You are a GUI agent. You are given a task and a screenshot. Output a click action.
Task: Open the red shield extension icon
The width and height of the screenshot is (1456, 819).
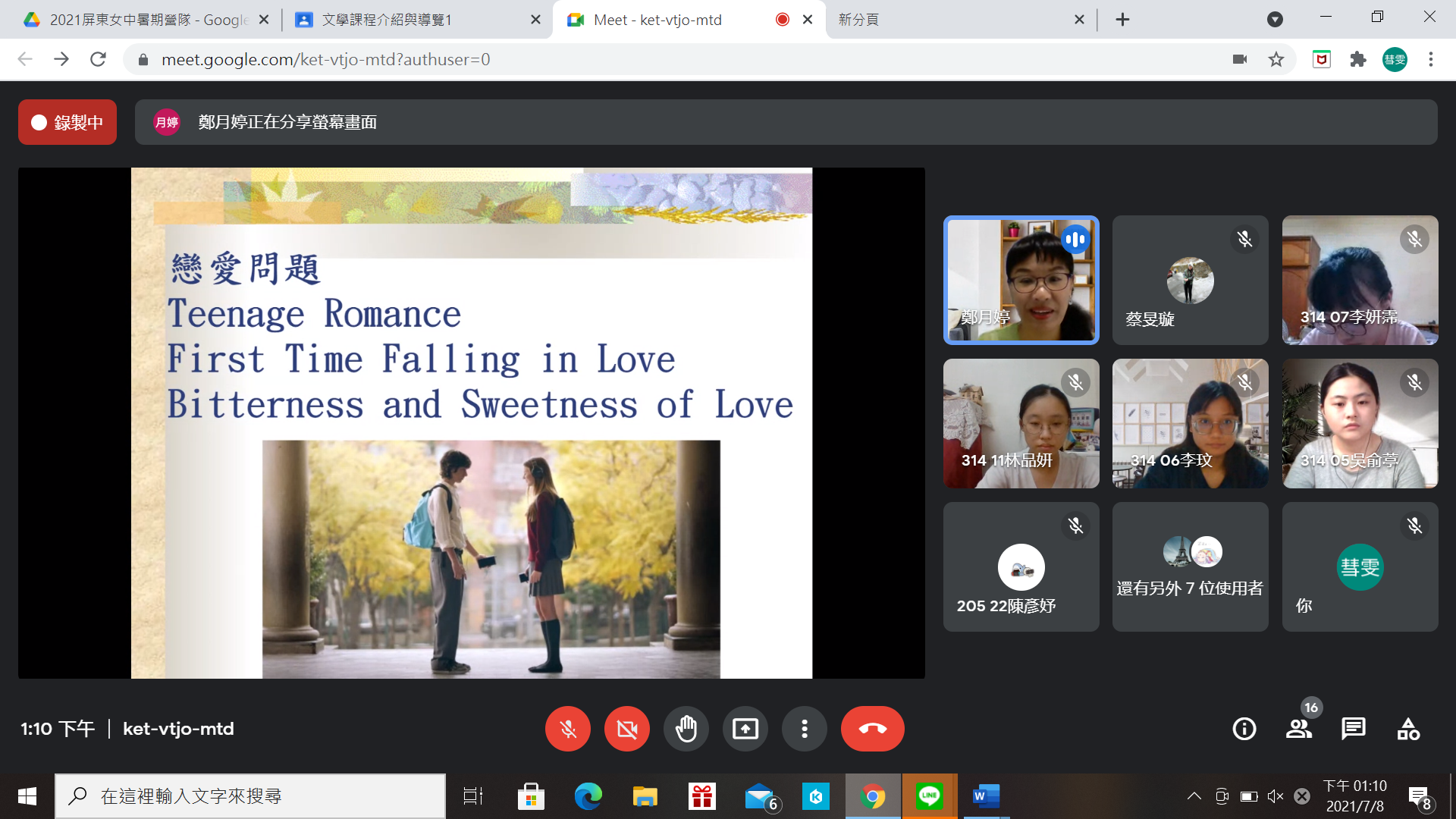pos(1322,59)
